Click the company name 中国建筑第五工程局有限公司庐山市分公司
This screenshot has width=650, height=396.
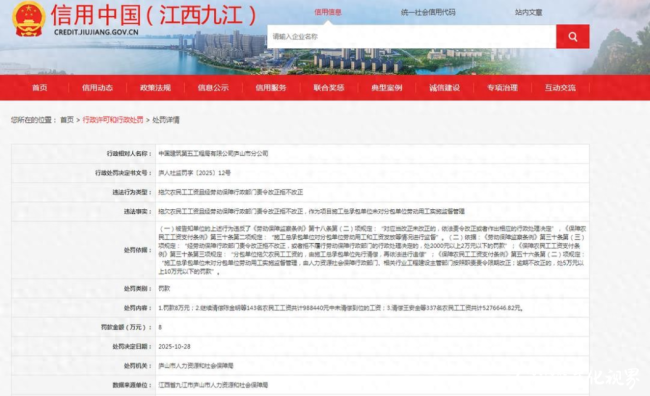[213, 153]
